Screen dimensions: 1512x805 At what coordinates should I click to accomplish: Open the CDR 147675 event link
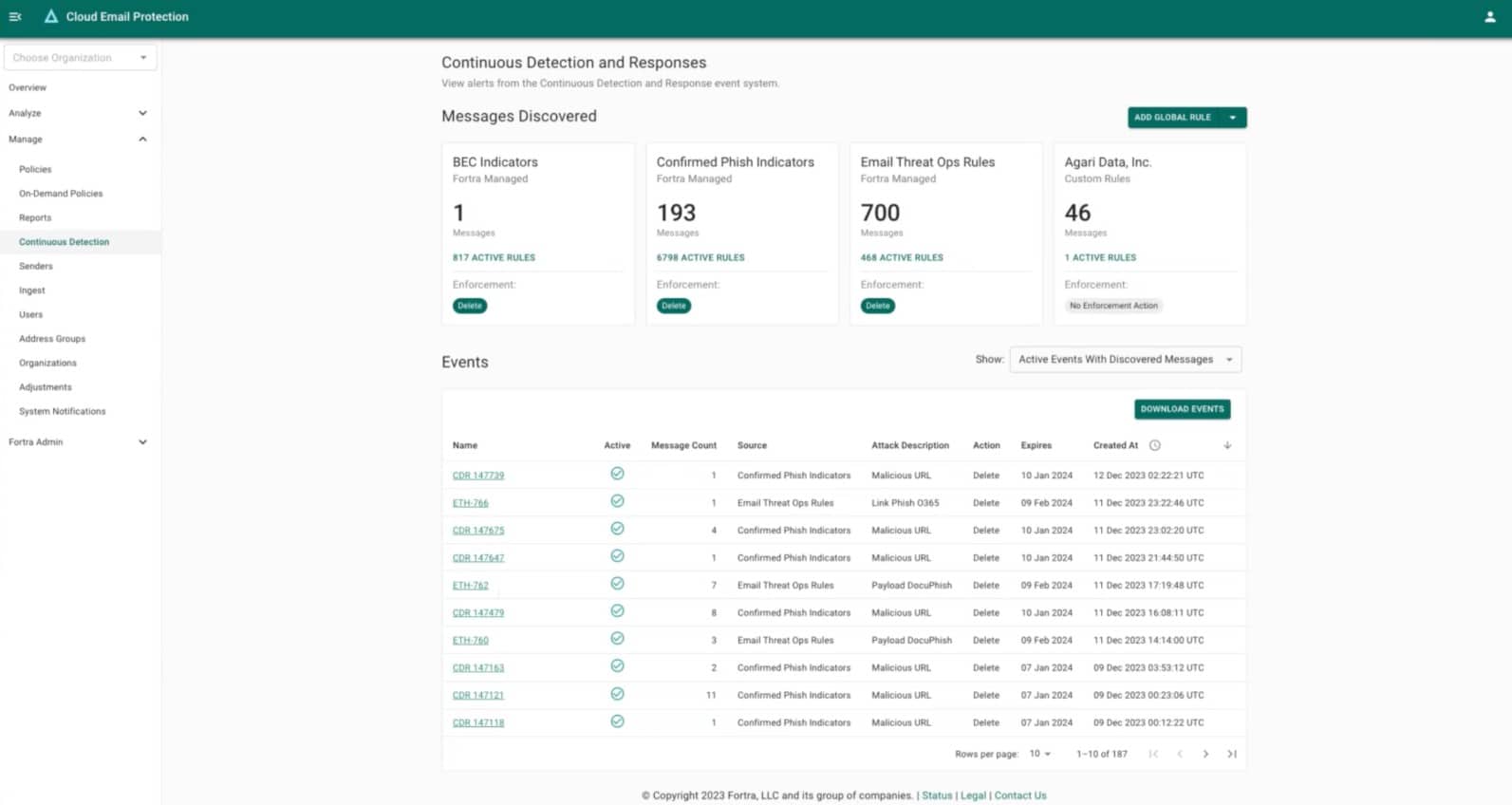(478, 531)
